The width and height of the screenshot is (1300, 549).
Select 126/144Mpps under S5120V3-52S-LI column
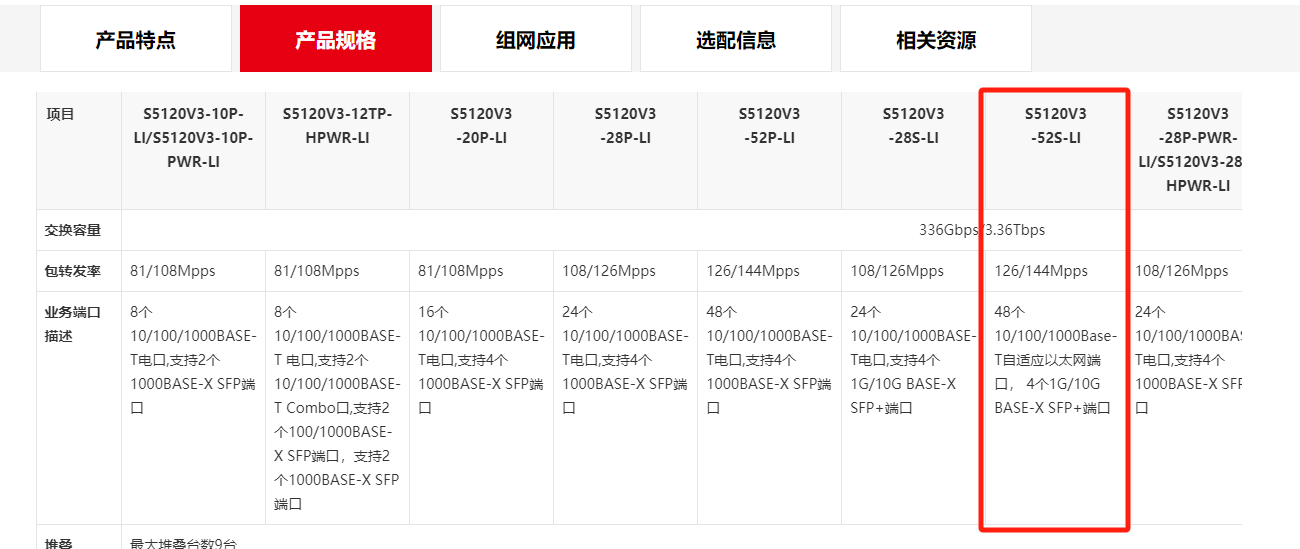point(1041,271)
